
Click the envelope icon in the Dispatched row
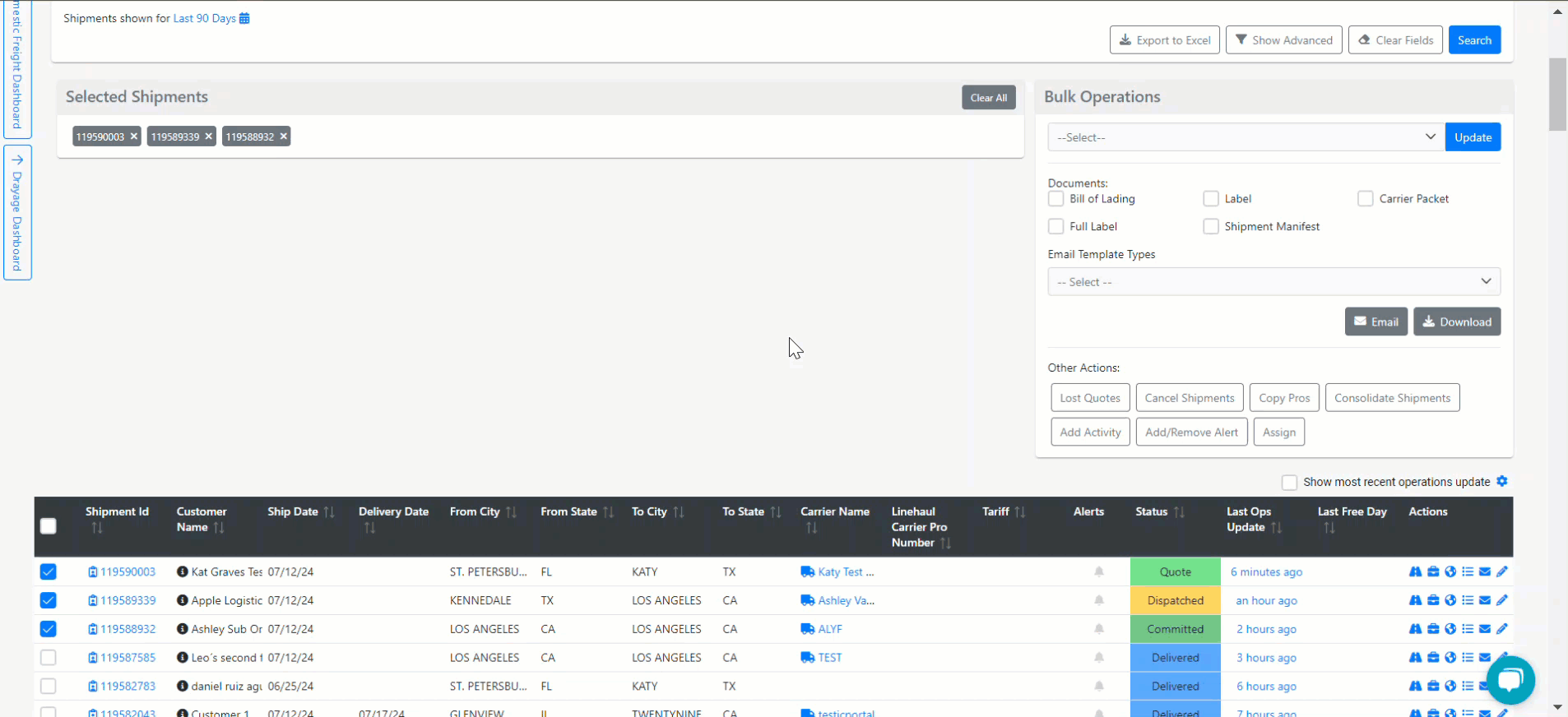tap(1484, 600)
